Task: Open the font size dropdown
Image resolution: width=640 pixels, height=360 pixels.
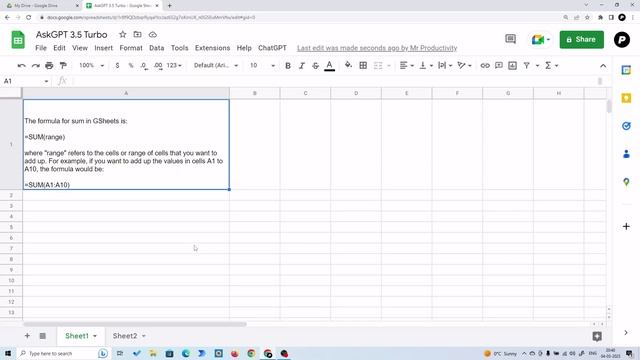Action: [x=262, y=65]
